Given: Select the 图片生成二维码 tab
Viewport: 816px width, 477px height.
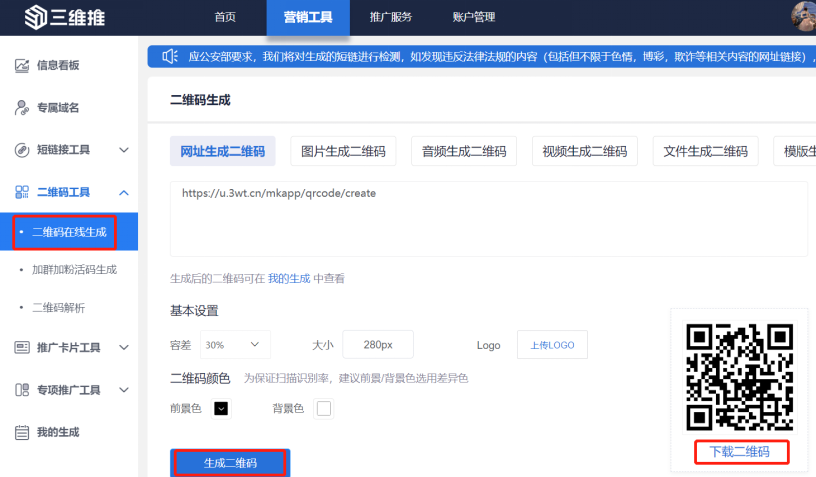Looking at the screenshot, I should click(x=343, y=151).
